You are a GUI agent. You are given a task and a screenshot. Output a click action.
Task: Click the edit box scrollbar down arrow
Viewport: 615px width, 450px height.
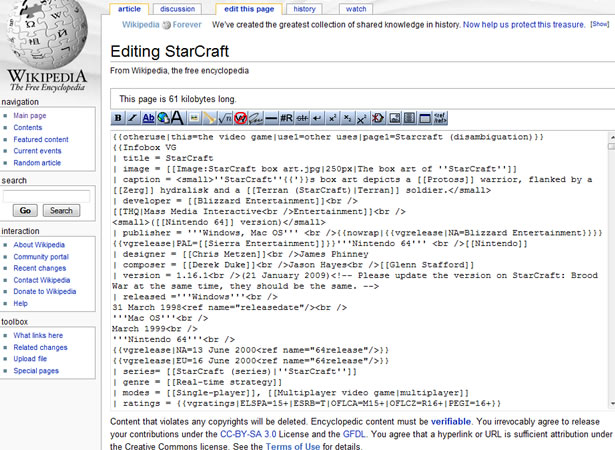(x=612, y=404)
